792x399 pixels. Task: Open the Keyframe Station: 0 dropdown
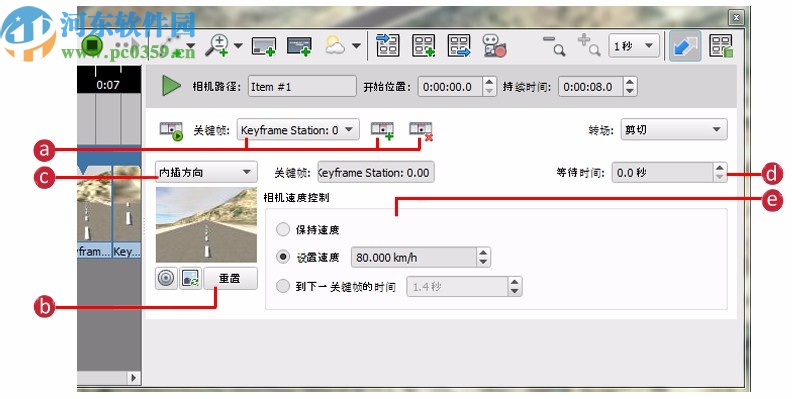(298, 130)
